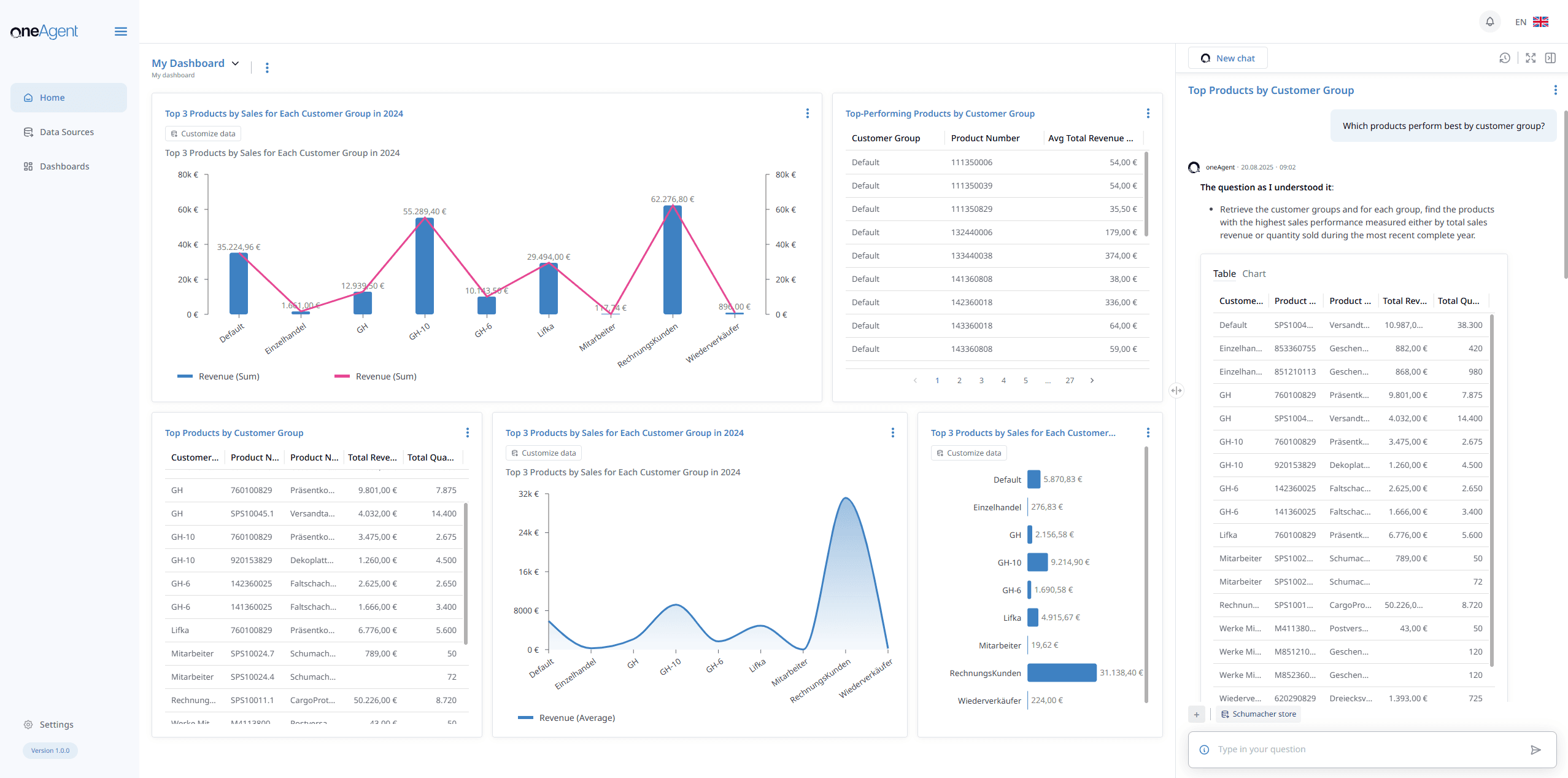
Task: Open My Dashboard three-dot options menu
Action: [267, 68]
